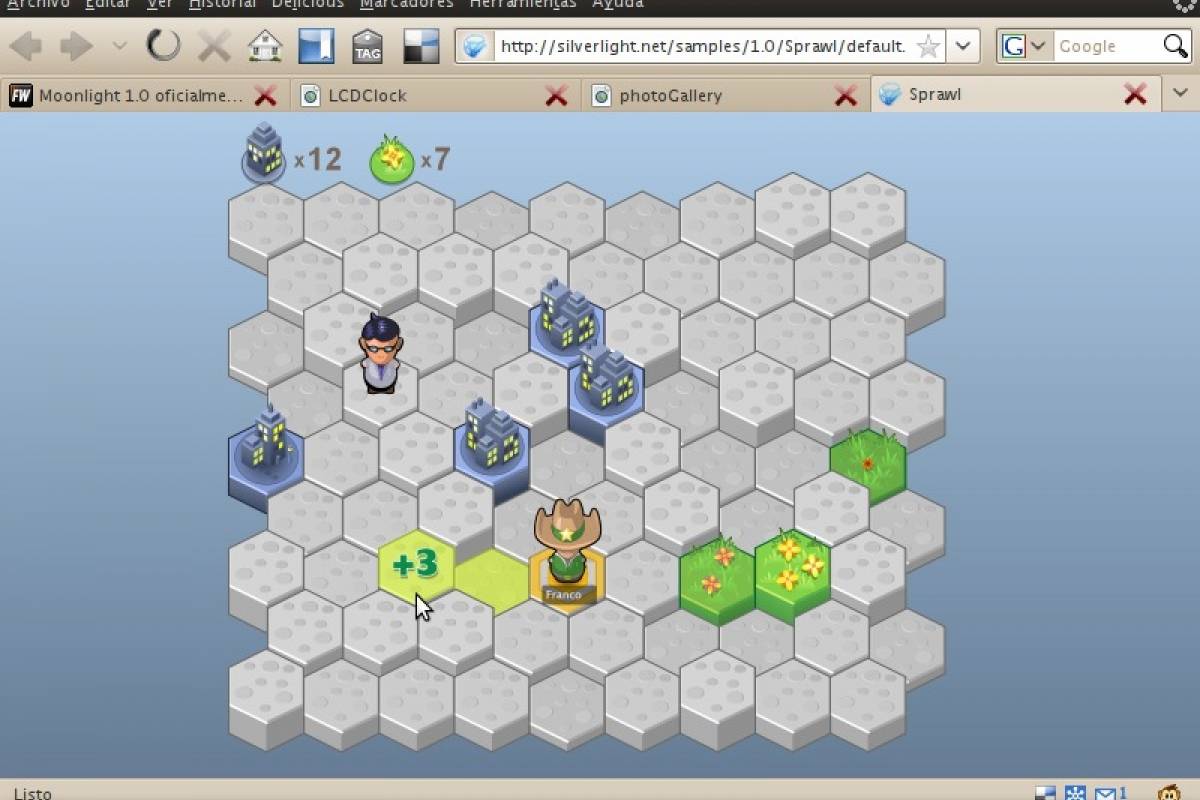Open the Herramientas menu

(x=522, y=4)
